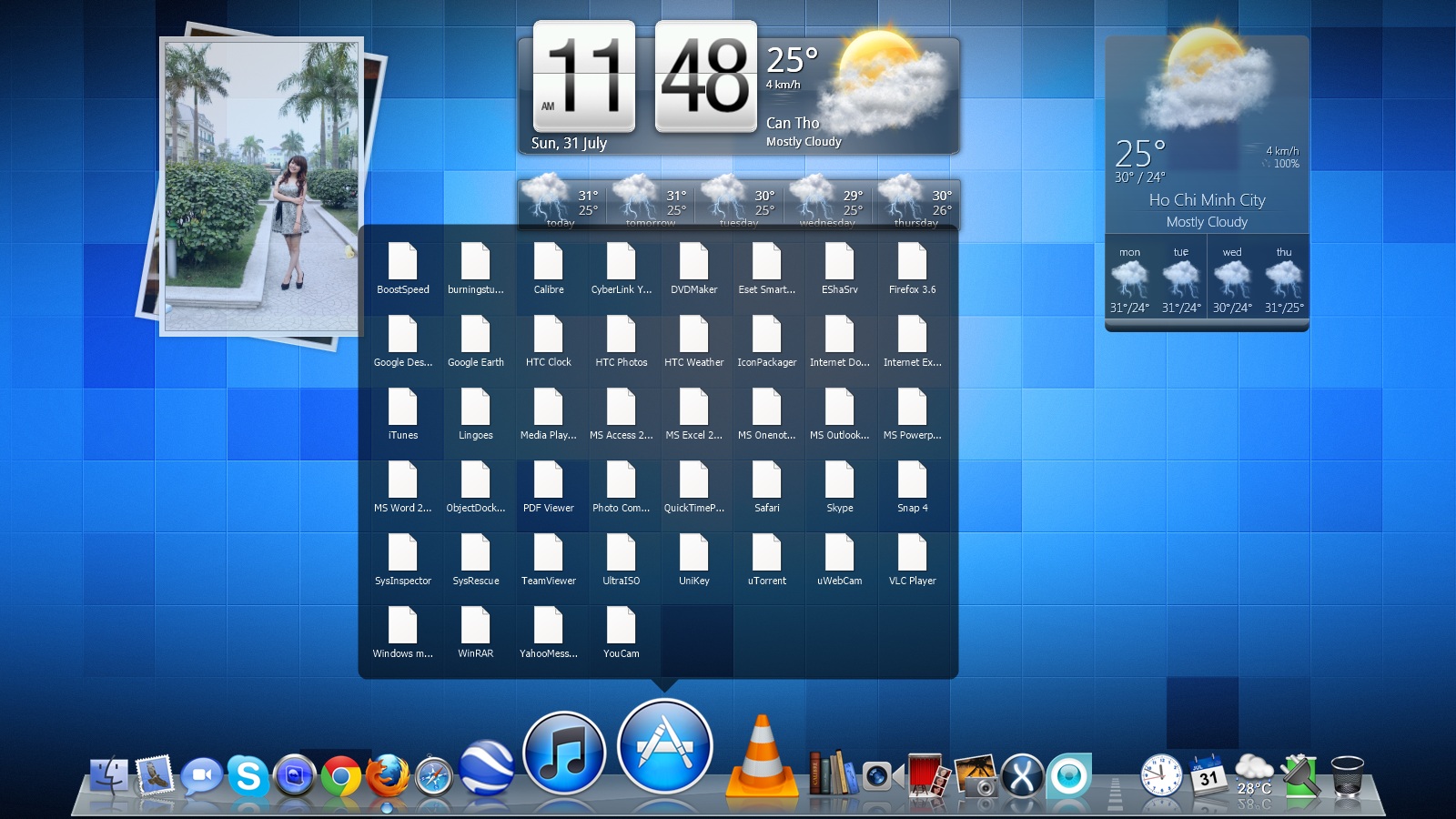The height and width of the screenshot is (819, 1456).
Task: Open the PDF Viewer shortcut
Action: pos(549,488)
